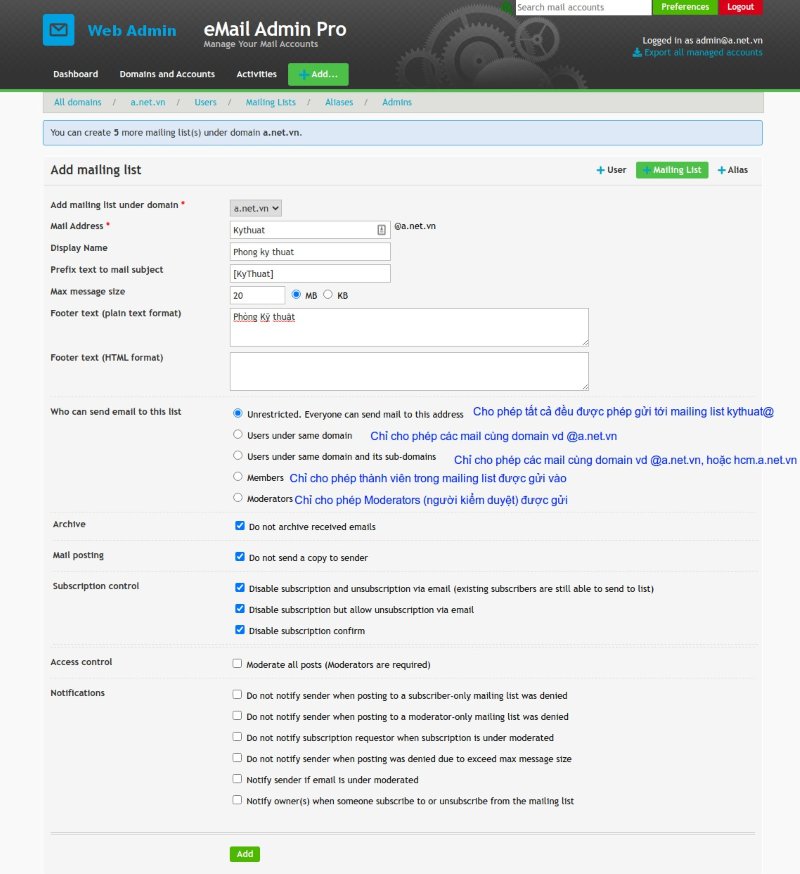The image size is (800, 874).
Task: Click the HTML format footer textarea
Action: (409, 371)
